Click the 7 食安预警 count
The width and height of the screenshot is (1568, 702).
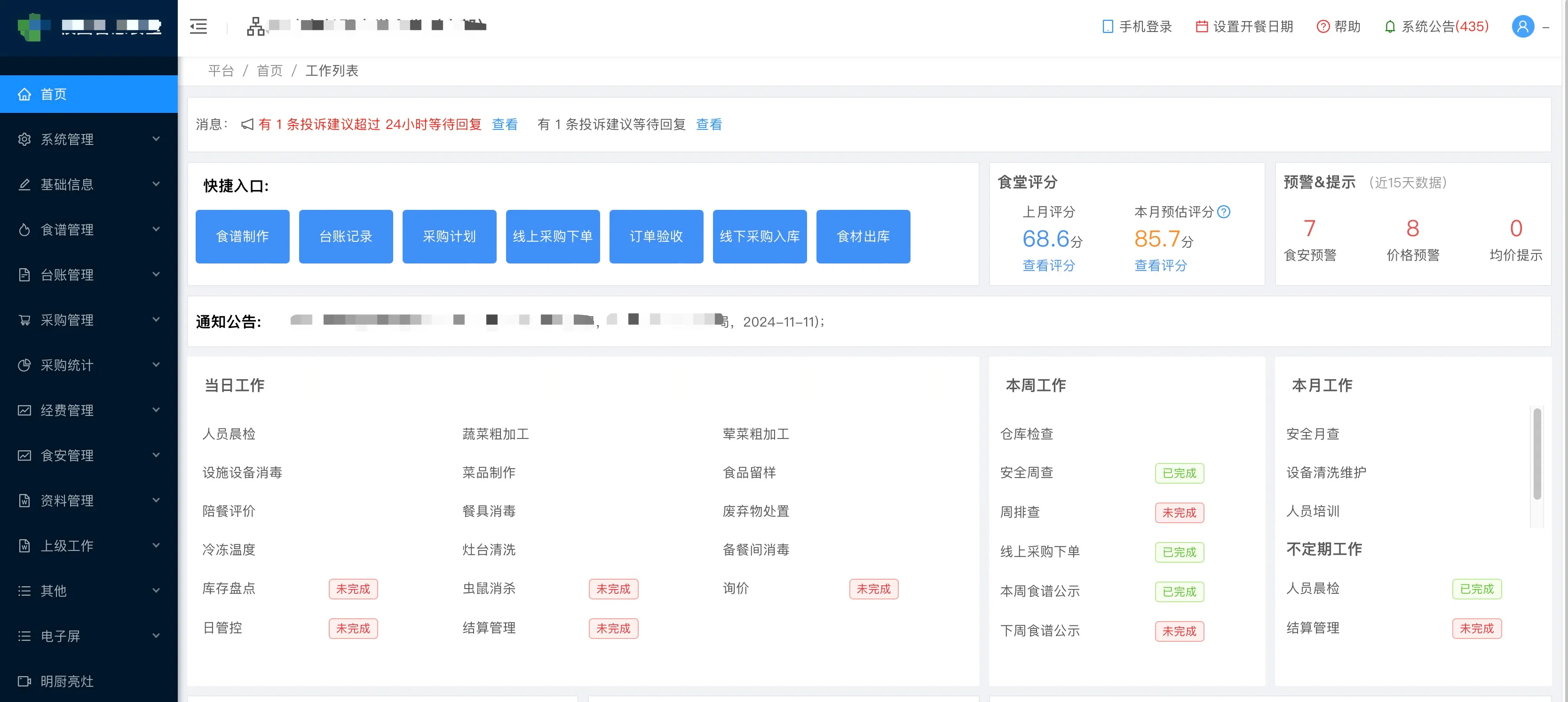[1309, 228]
